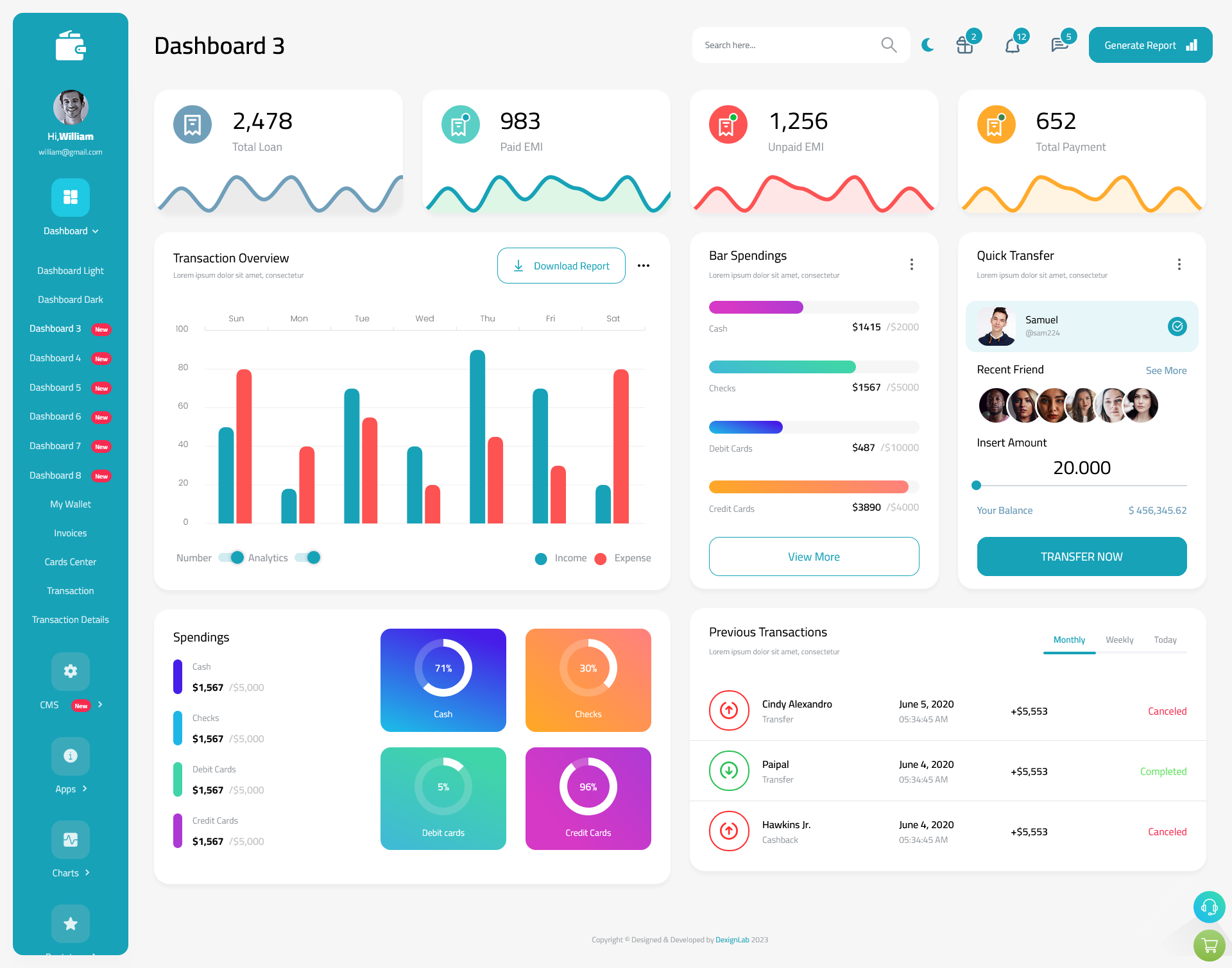Image resolution: width=1232 pixels, height=968 pixels.
Task: Click the View More spendings button
Action: tap(814, 556)
